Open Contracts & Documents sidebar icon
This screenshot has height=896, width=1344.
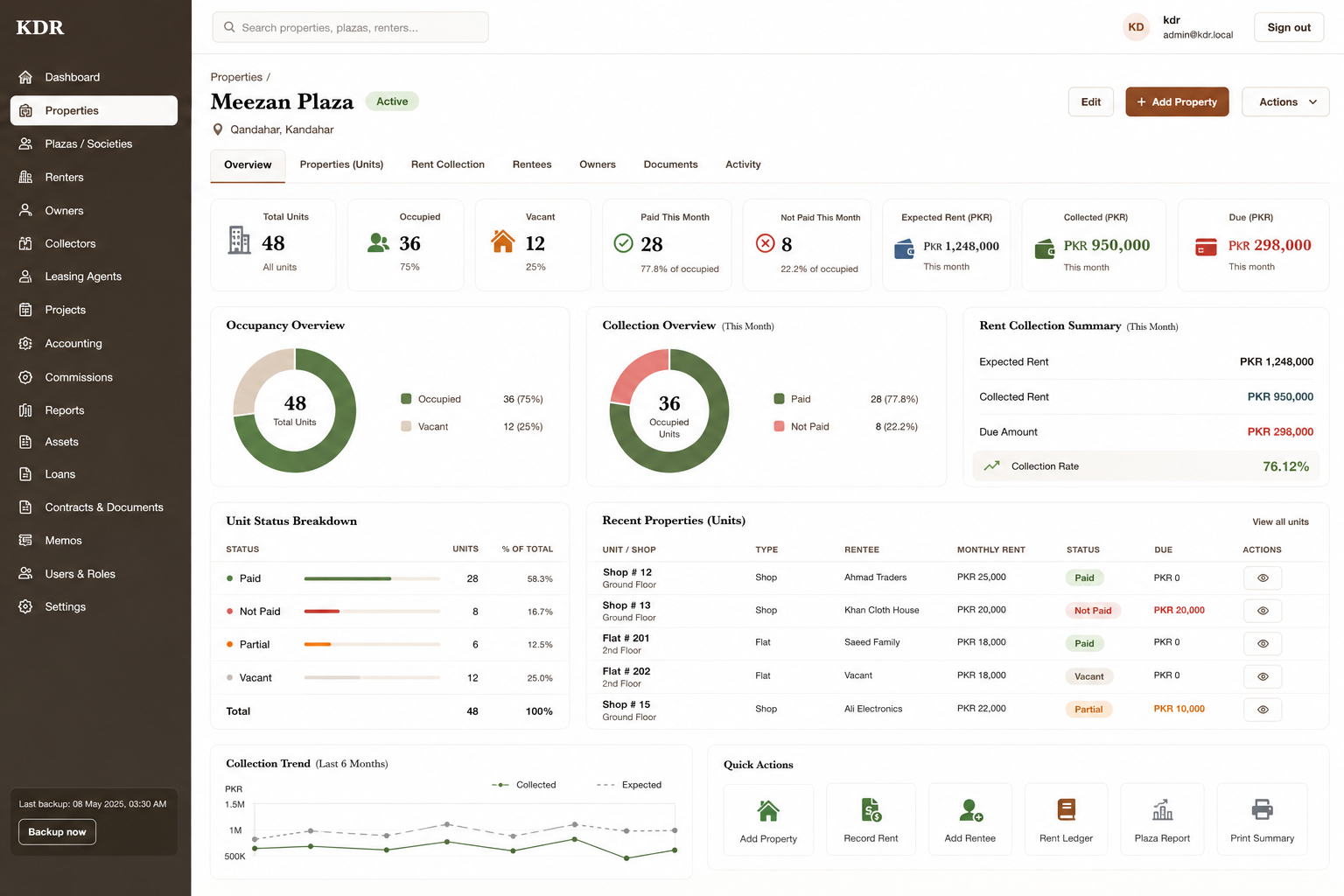(x=25, y=507)
